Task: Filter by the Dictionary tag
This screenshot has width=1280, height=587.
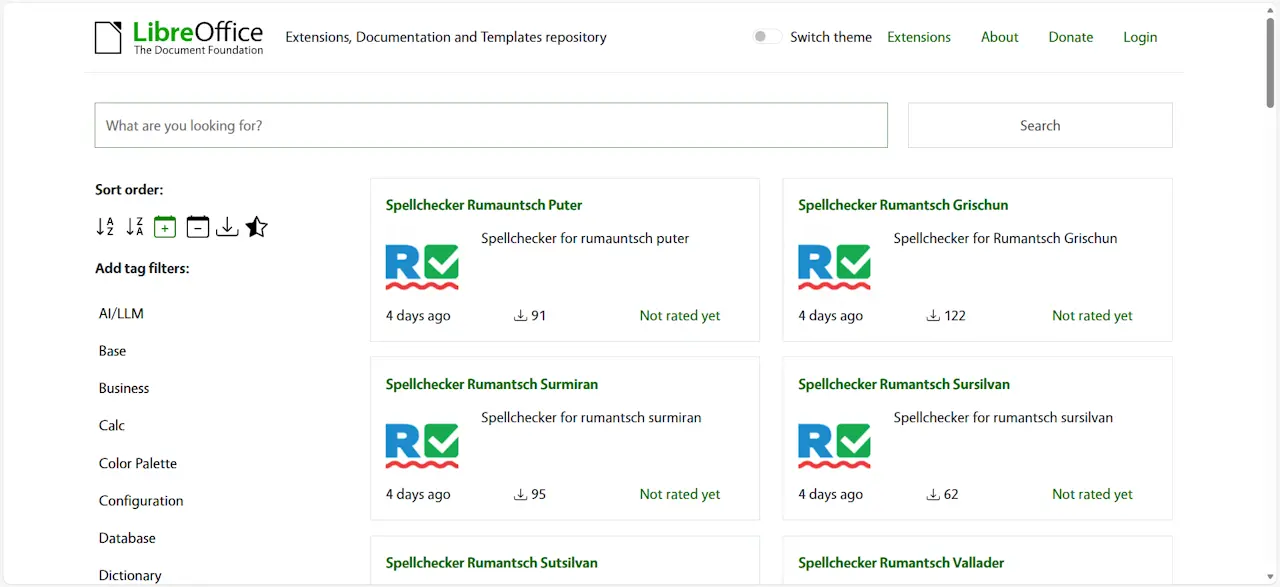Action: click(x=130, y=575)
